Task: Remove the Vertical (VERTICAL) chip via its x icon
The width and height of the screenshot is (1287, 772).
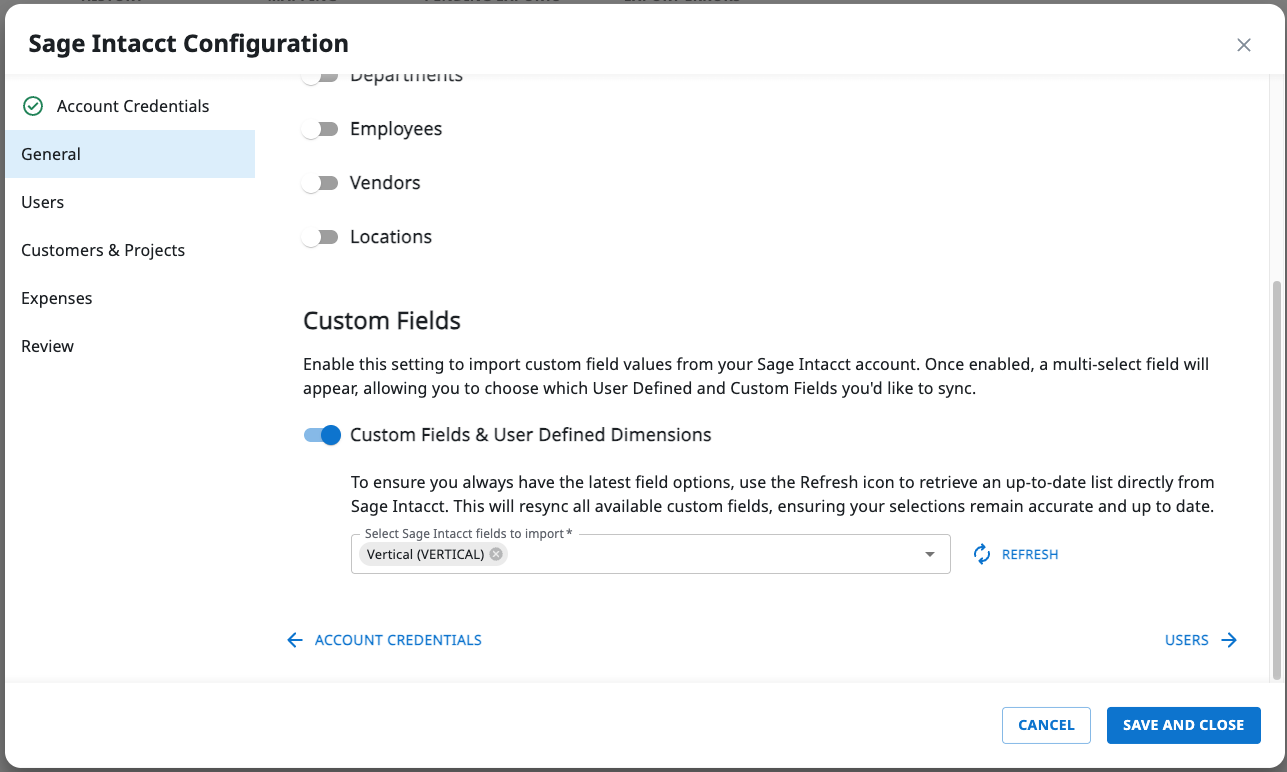Action: [x=494, y=553]
